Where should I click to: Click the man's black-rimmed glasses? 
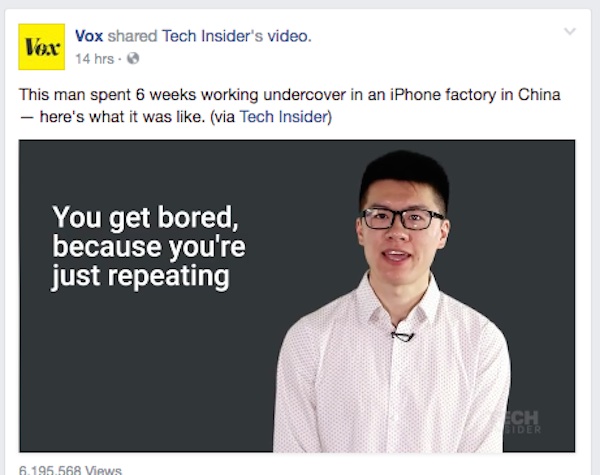tap(403, 219)
